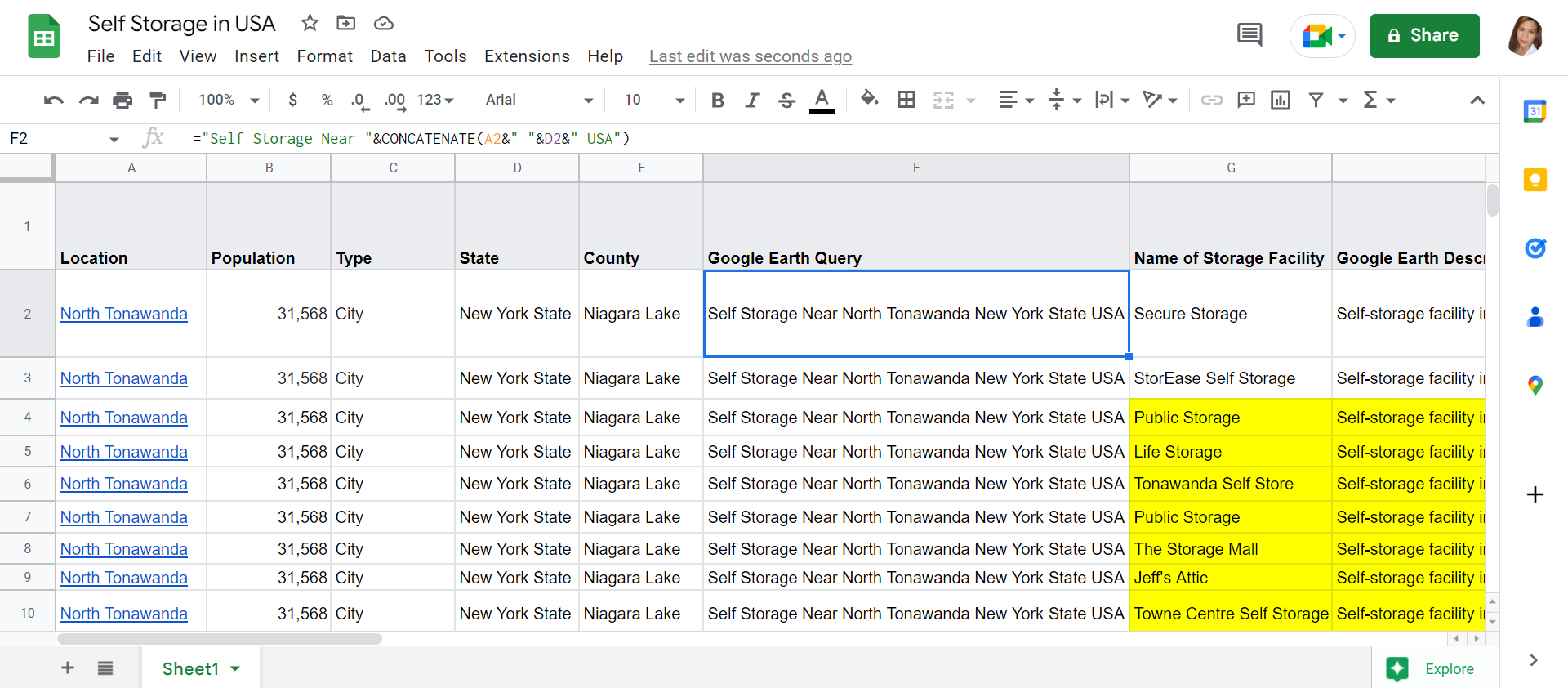Open Google Maps side panel icon
The image size is (1568, 688).
pos(1535,385)
